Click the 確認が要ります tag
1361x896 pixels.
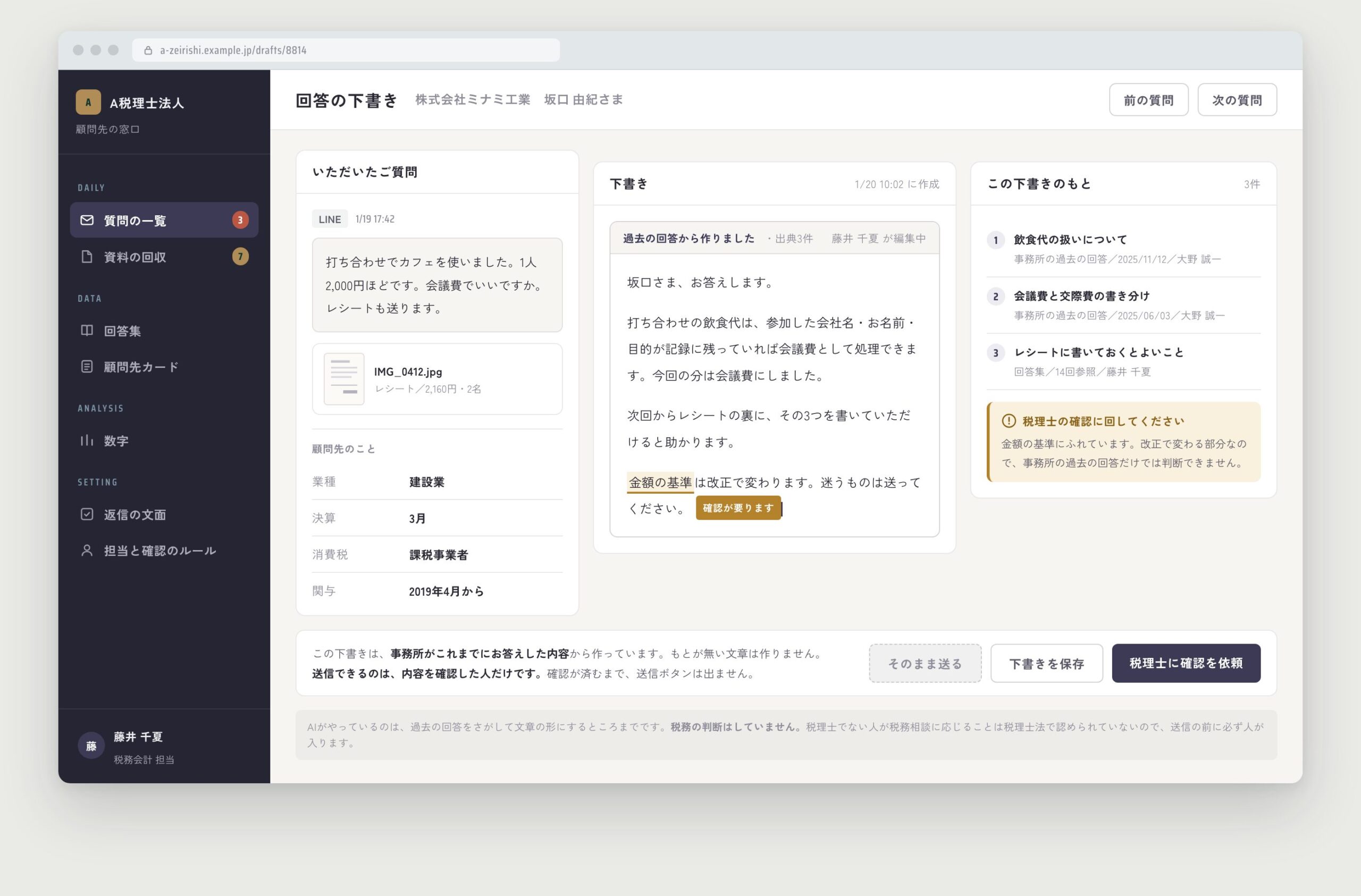click(x=738, y=508)
